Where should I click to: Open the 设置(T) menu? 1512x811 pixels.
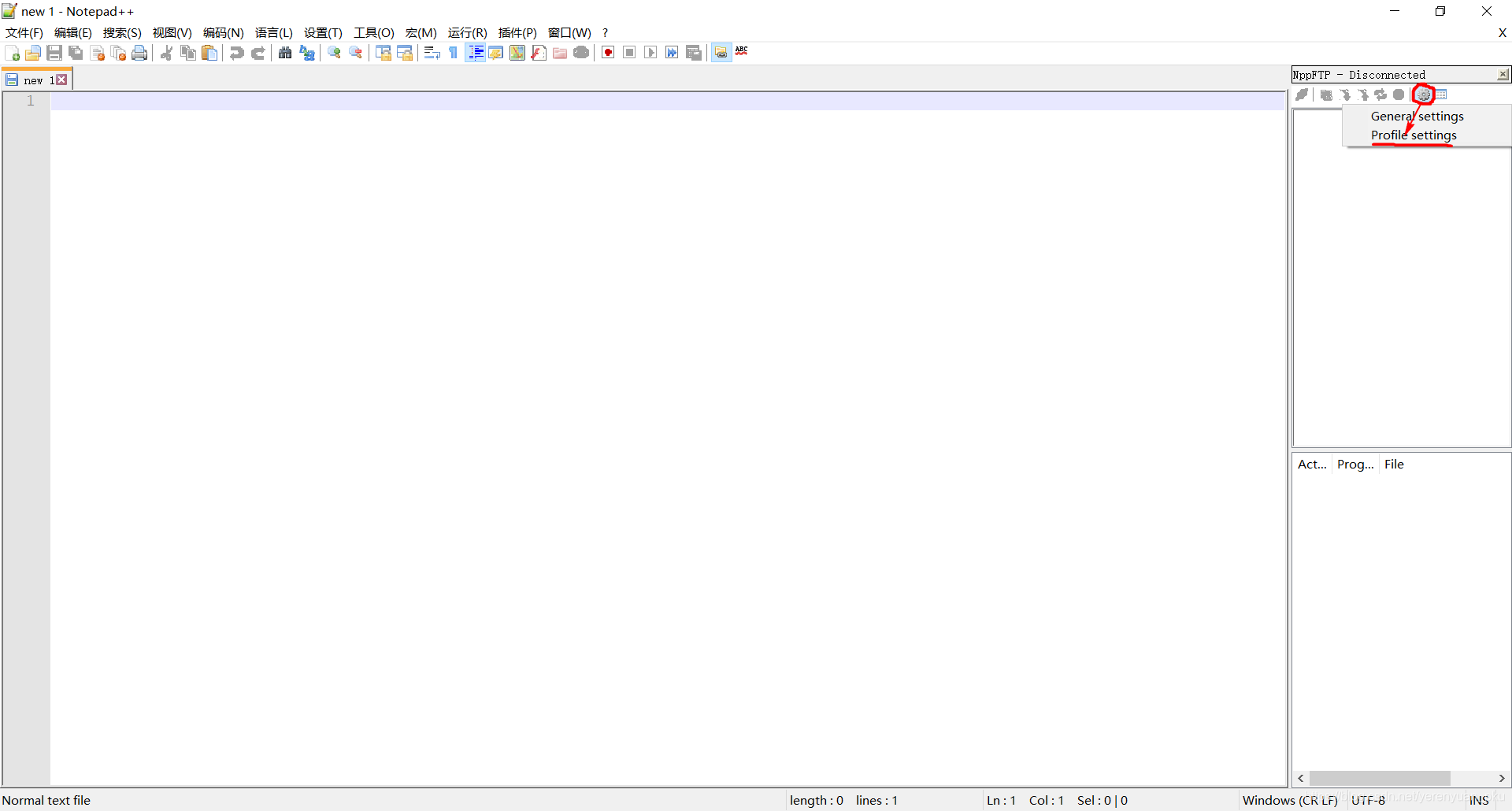point(323,32)
